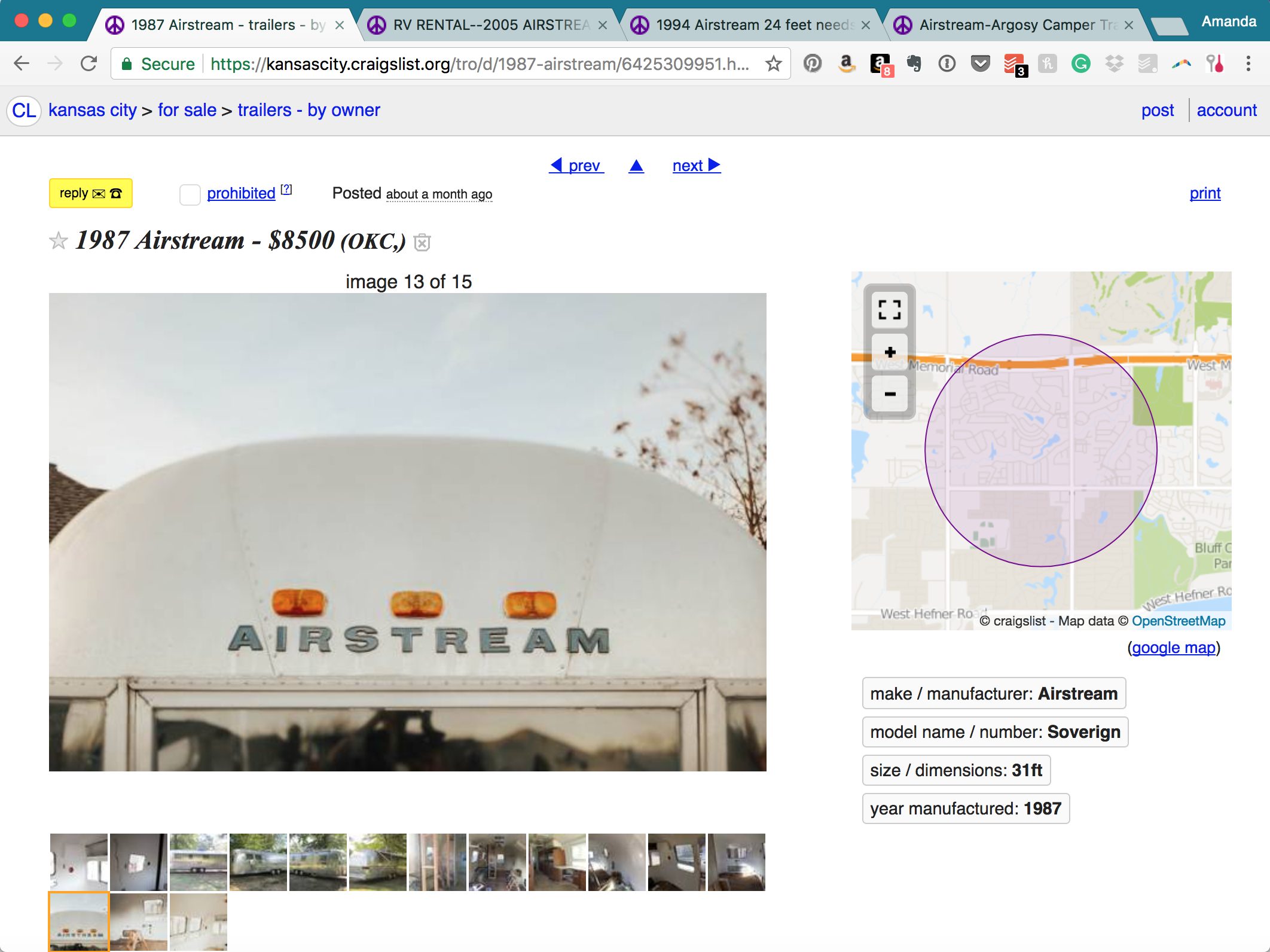
Task: Go to next posting
Action: pos(697,166)
